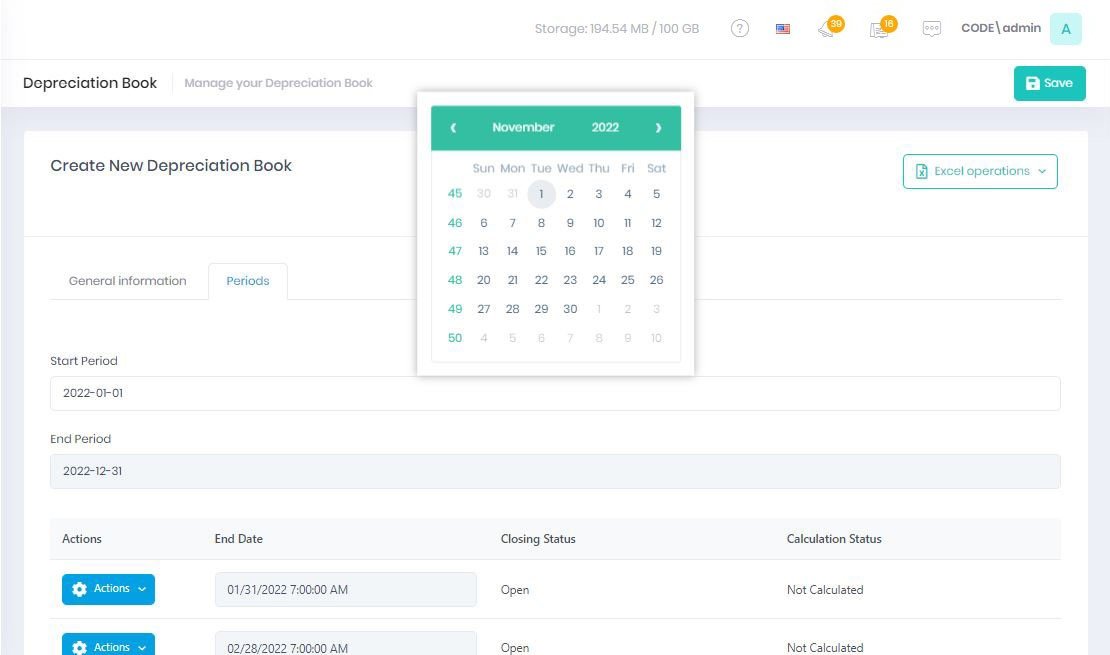Open Actions dropdown for 02/28/2022 row
Screen dimensions: 1110x655
[108, 646]
